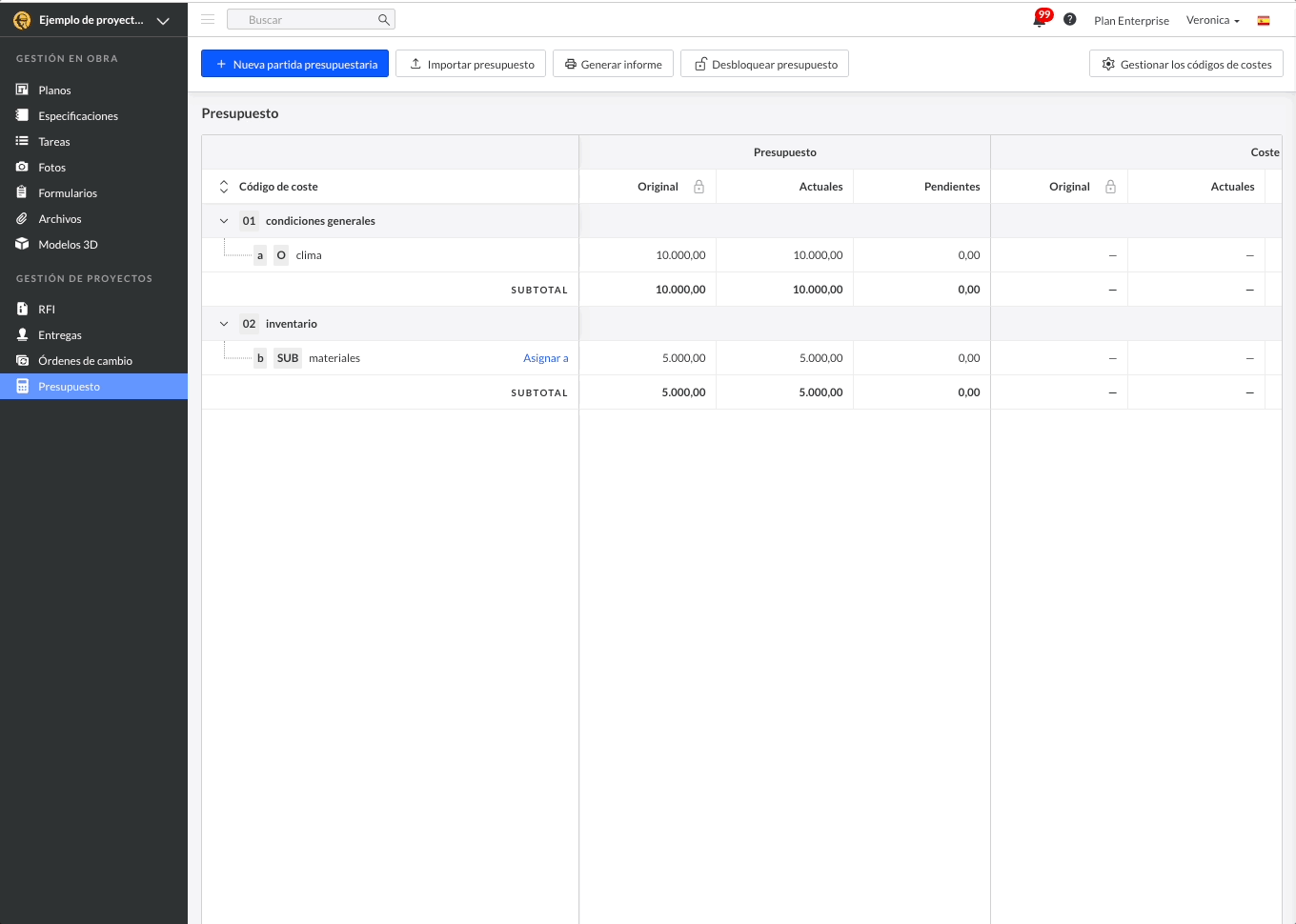Click Original value 10.000,00 for clima
Viewport: 1296px width, 924px height.
pyautogui.click(x=680, y=255)
